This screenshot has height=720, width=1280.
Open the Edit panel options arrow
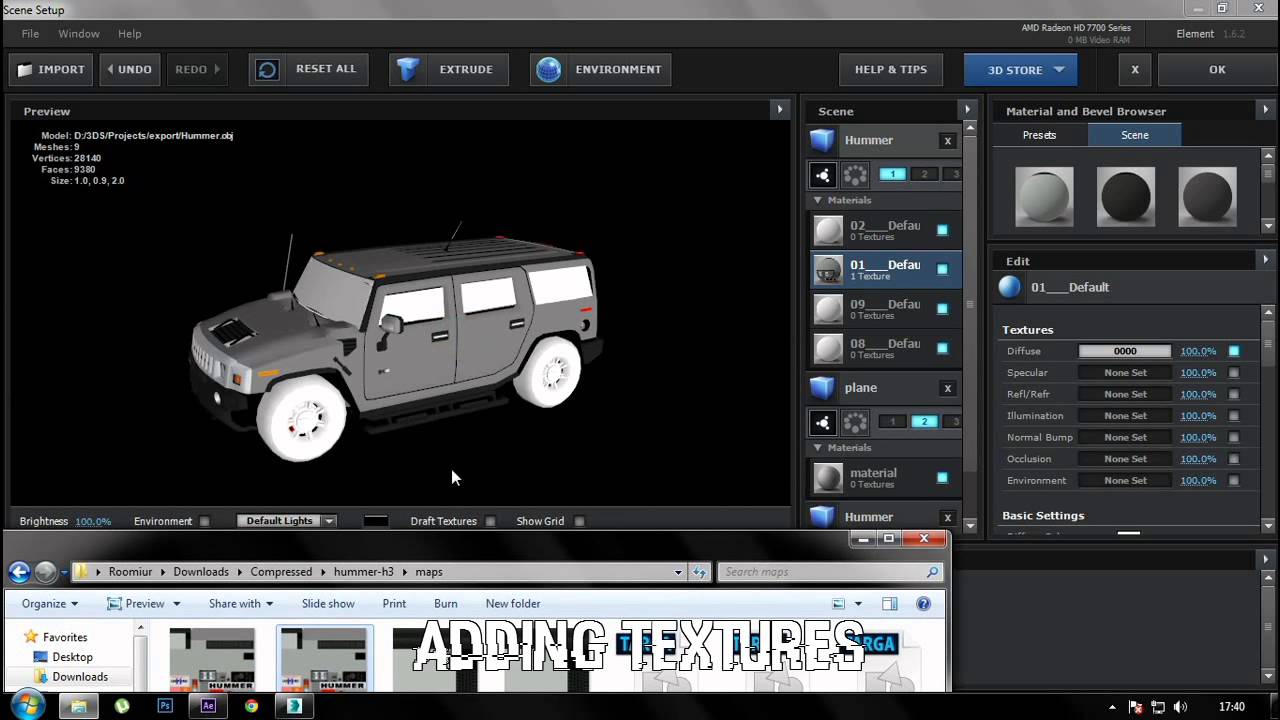1266,259
